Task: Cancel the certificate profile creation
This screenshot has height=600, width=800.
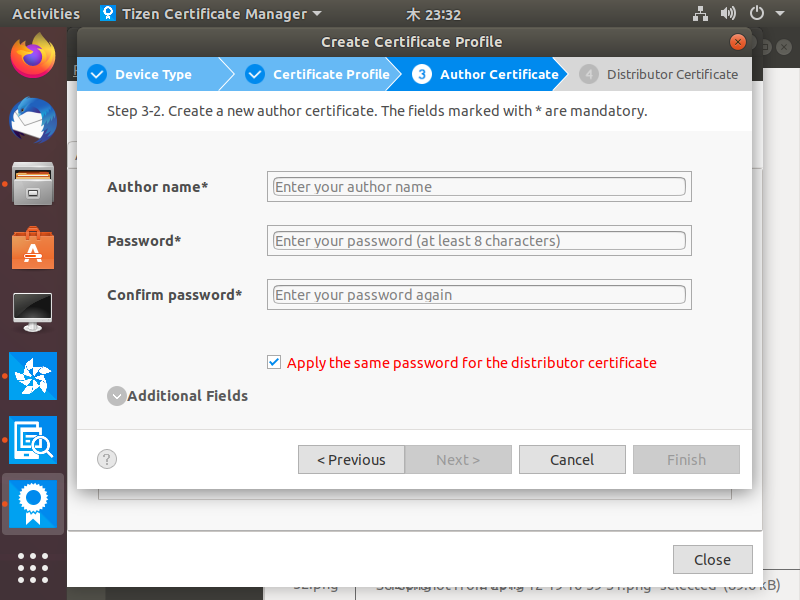Action: click(572, 460)
